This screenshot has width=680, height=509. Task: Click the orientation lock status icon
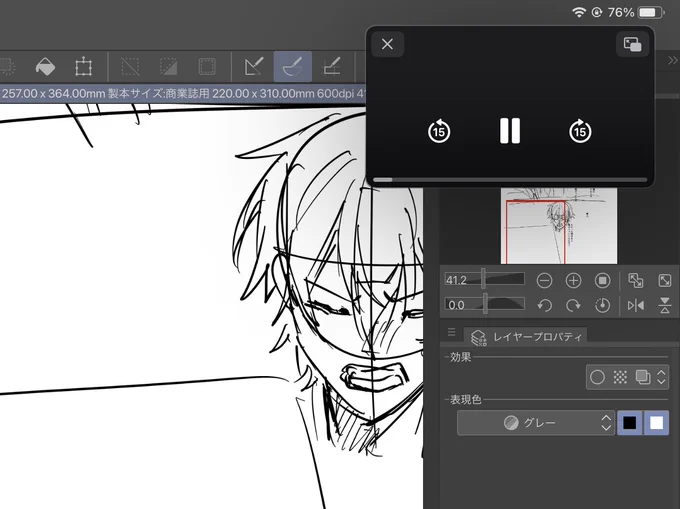coord(597,12)
